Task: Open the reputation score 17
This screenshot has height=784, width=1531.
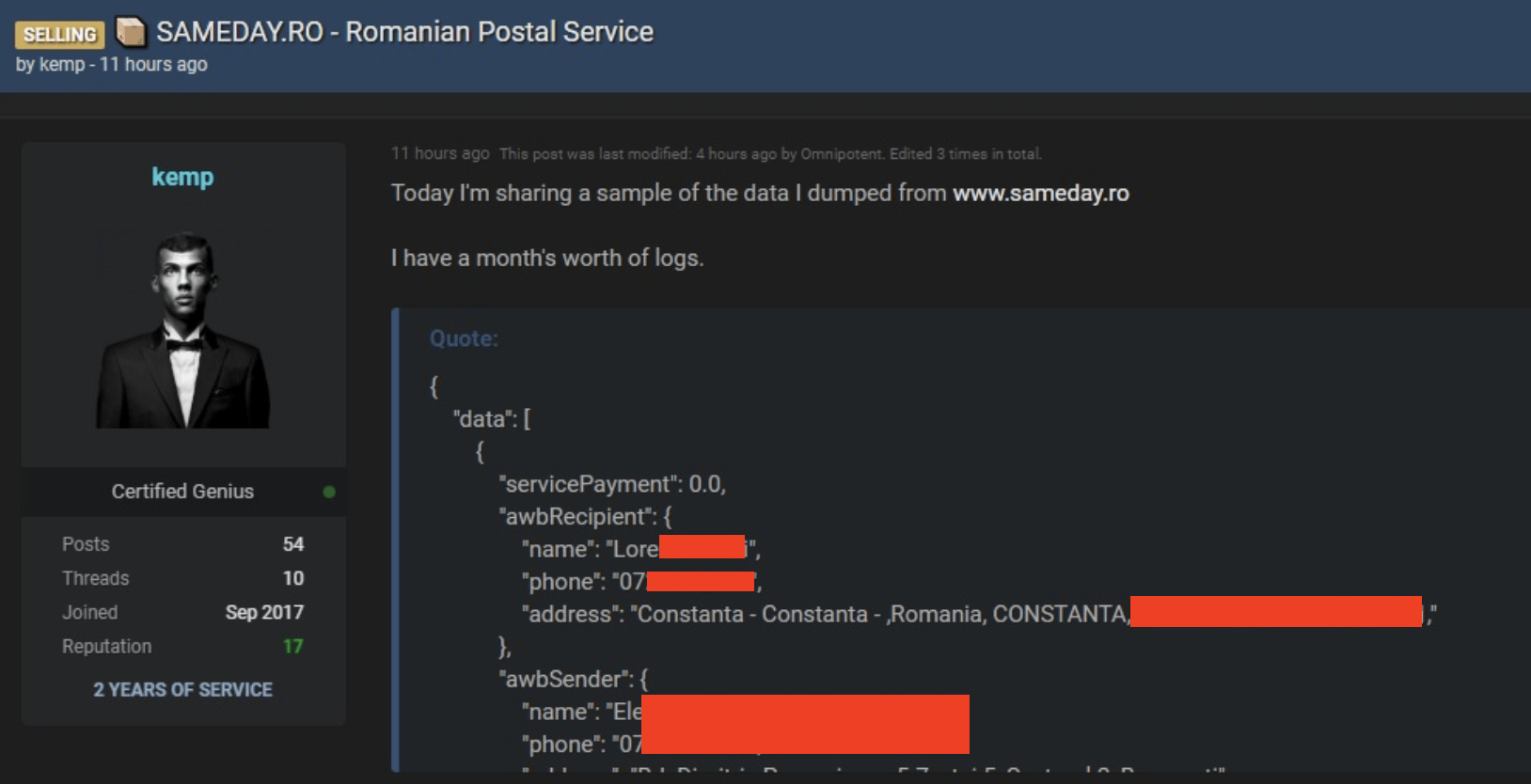Action: point(292,647)
